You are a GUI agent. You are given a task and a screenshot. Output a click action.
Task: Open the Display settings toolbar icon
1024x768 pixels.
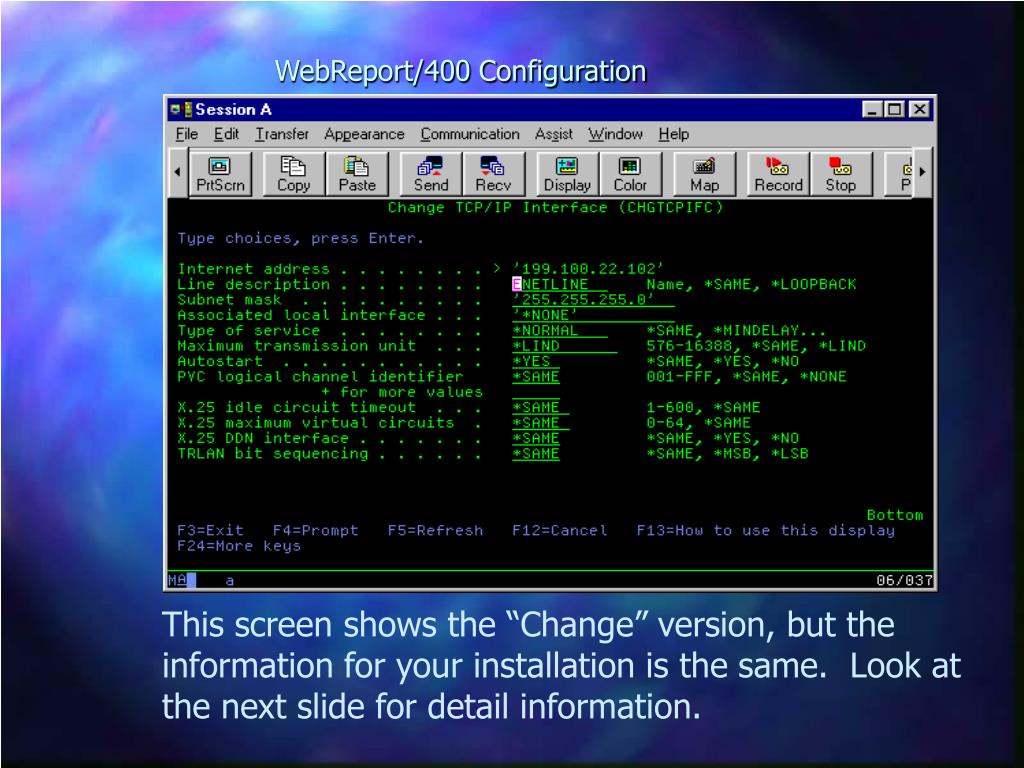(x=567, y=174)
